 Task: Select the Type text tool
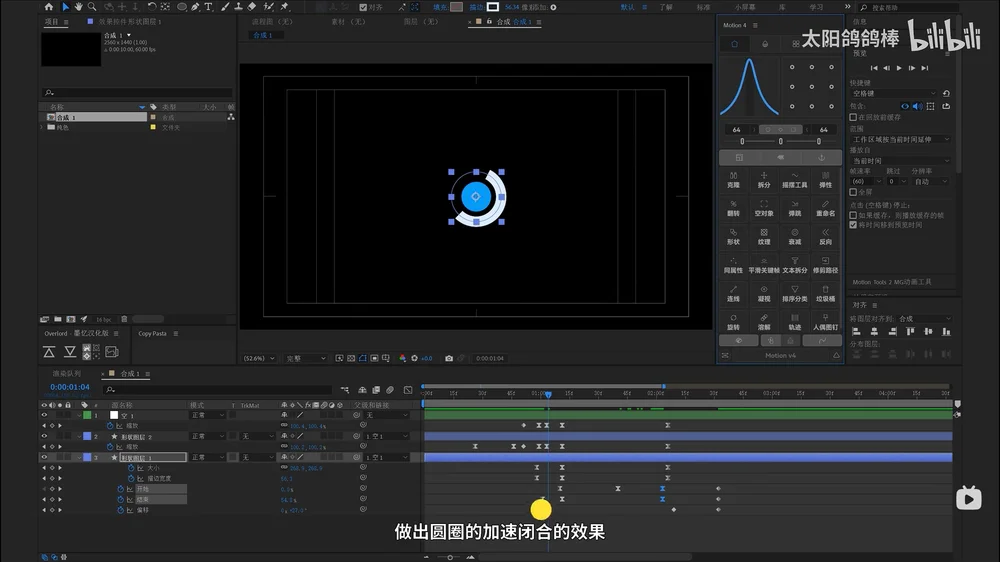pos(208,7)
